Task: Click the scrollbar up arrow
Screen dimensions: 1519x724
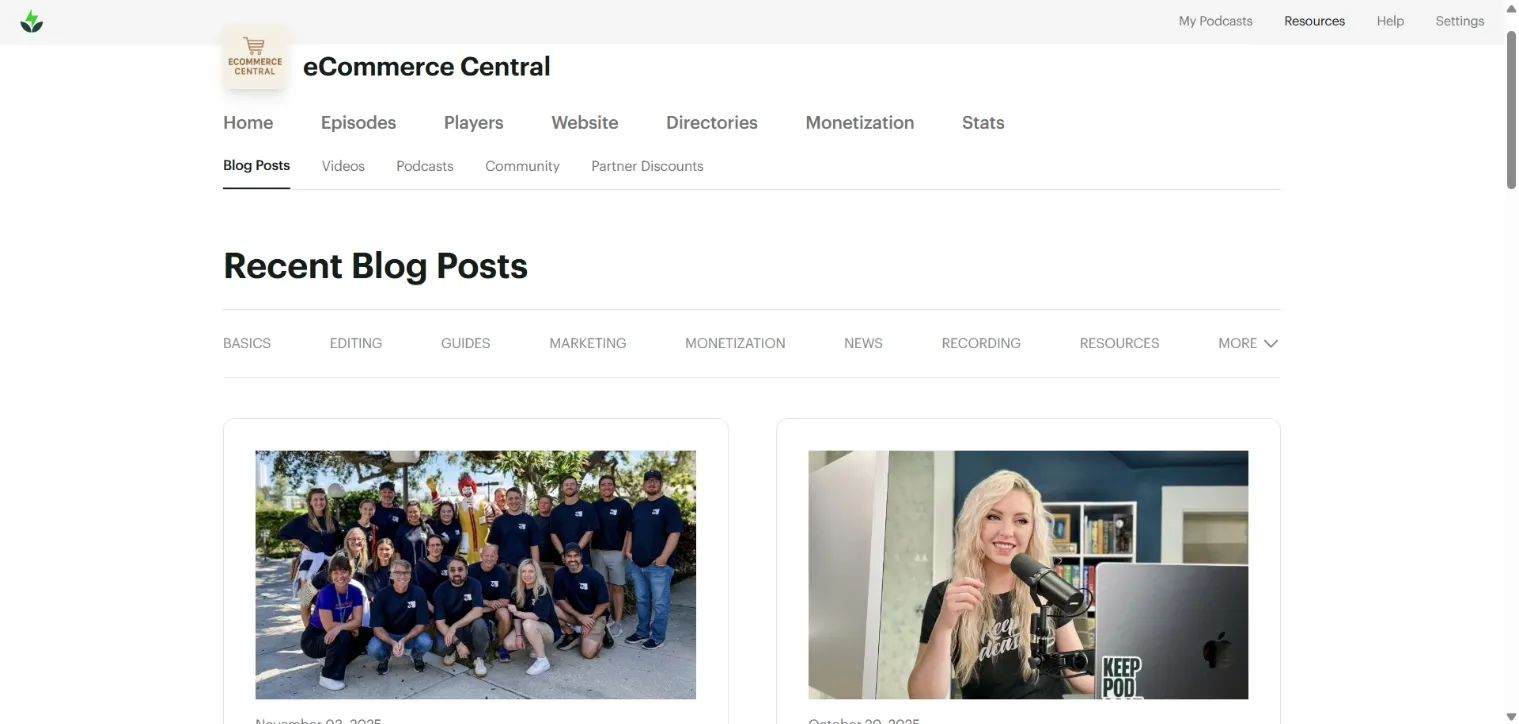Action: point(1511,7)
